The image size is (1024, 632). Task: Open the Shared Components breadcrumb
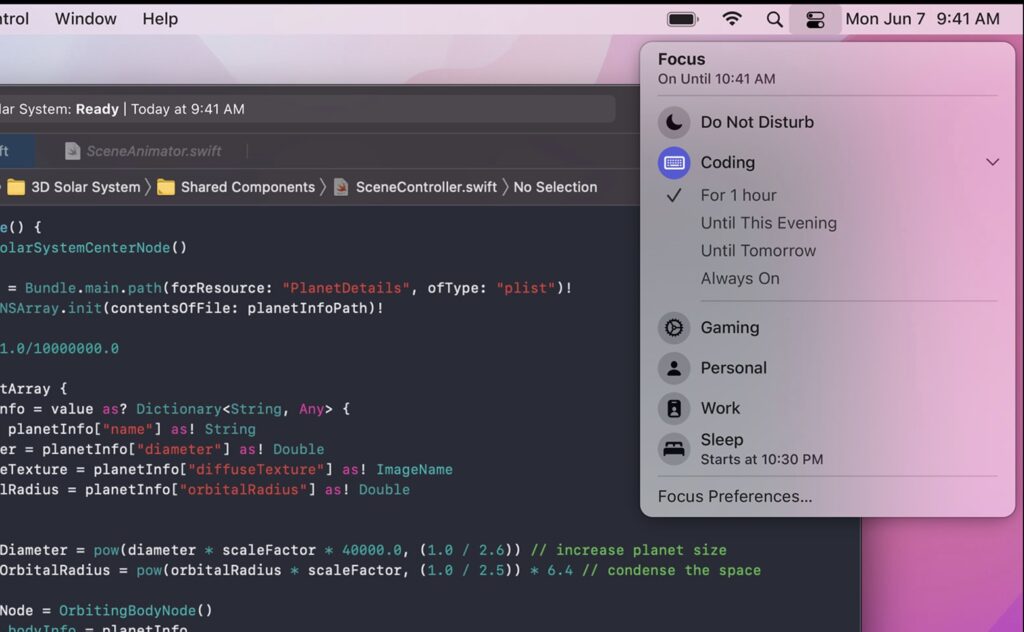(248, 187)
